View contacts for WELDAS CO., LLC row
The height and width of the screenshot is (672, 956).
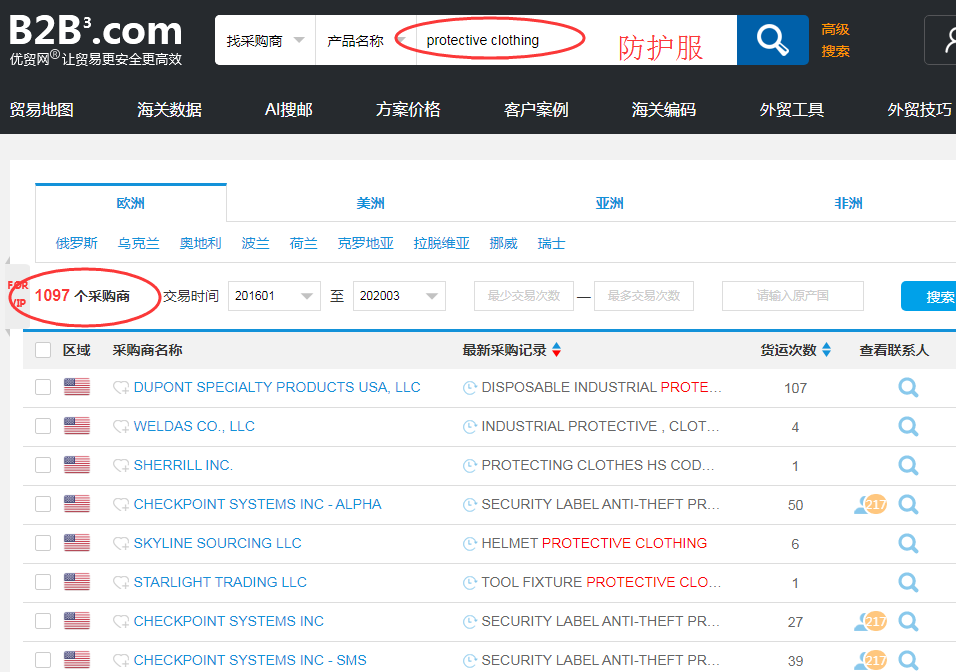[908, 426]
